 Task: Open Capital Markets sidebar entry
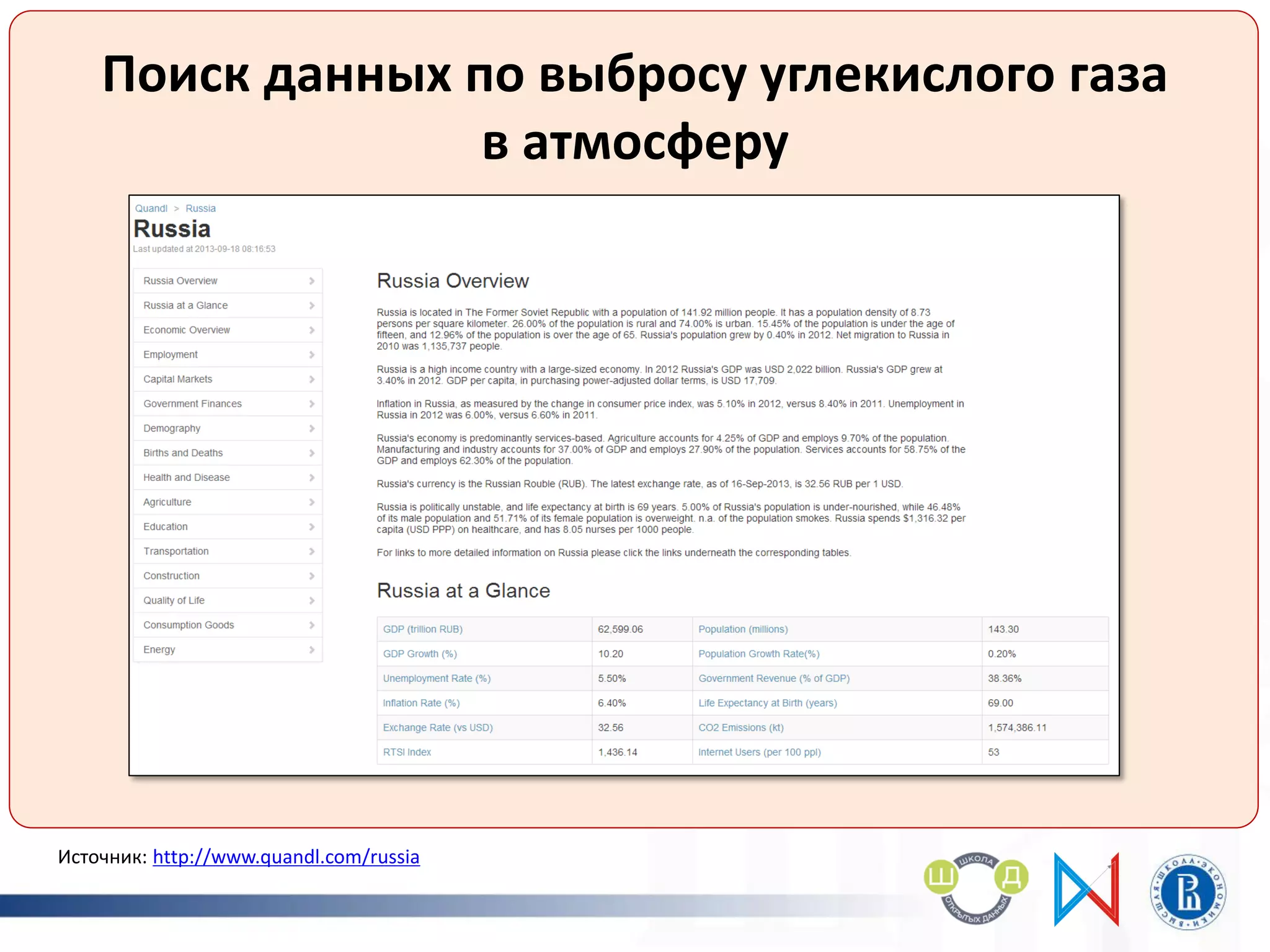pyautogui.click(x=228, y=379)
